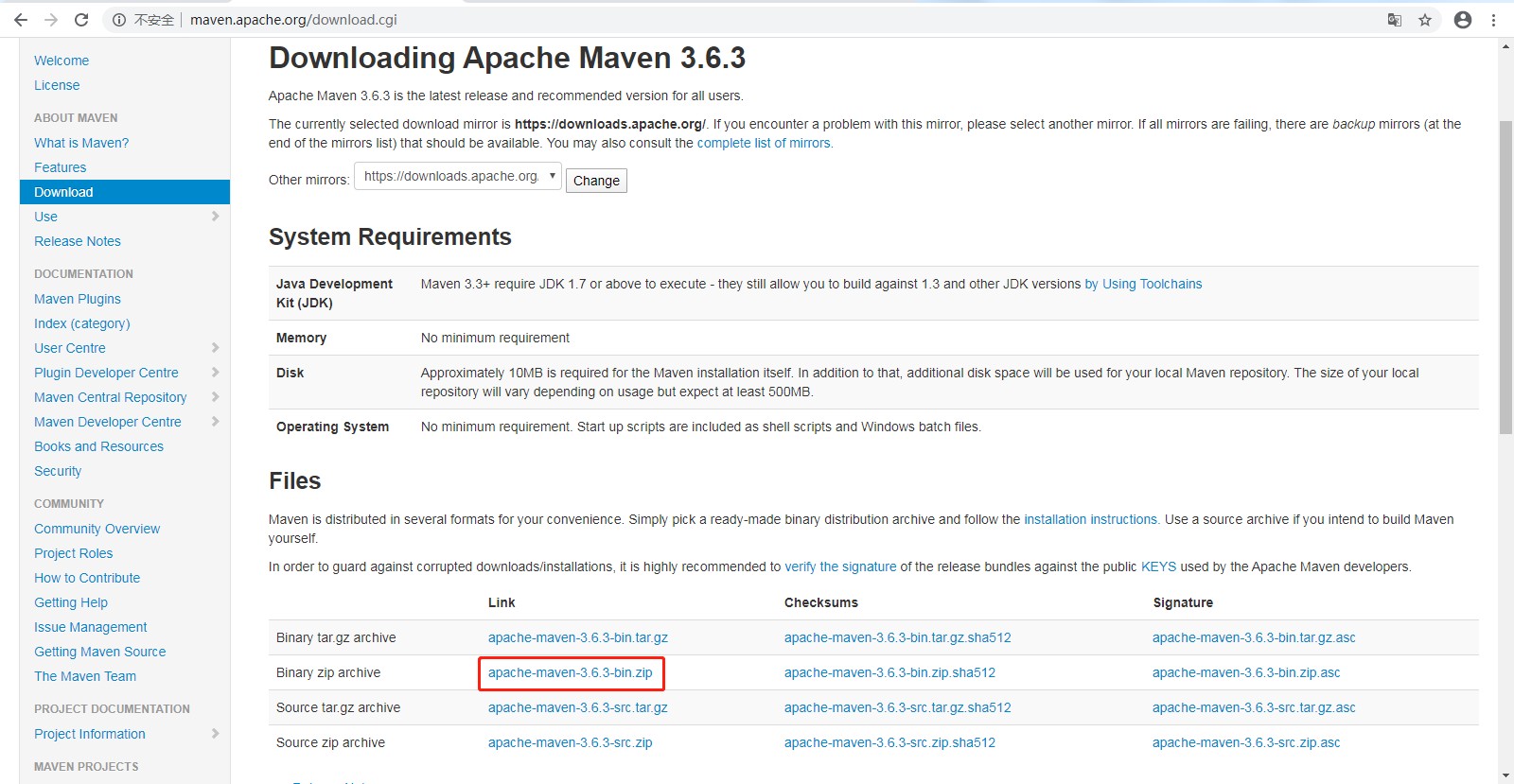Reload the page with refresh icon
This screenshot has width=1514, height=784.
(x=81, y=20)
